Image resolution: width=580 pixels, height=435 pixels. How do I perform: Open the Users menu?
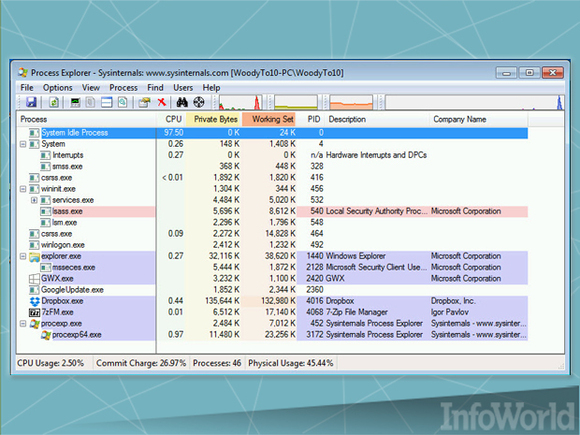click(x=183, y=88)
